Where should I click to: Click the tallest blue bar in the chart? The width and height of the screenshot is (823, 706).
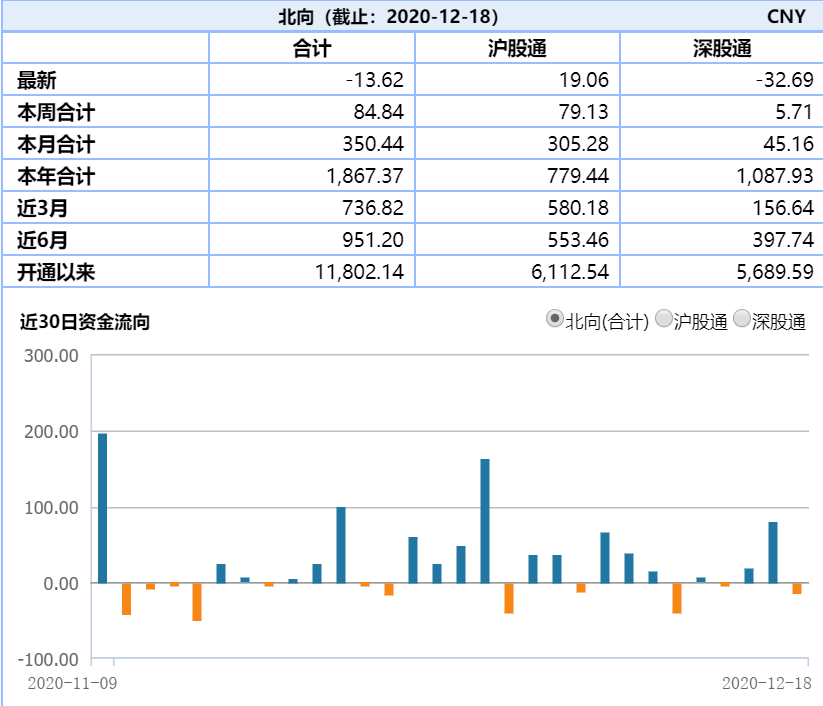click(x=100, y=505)
